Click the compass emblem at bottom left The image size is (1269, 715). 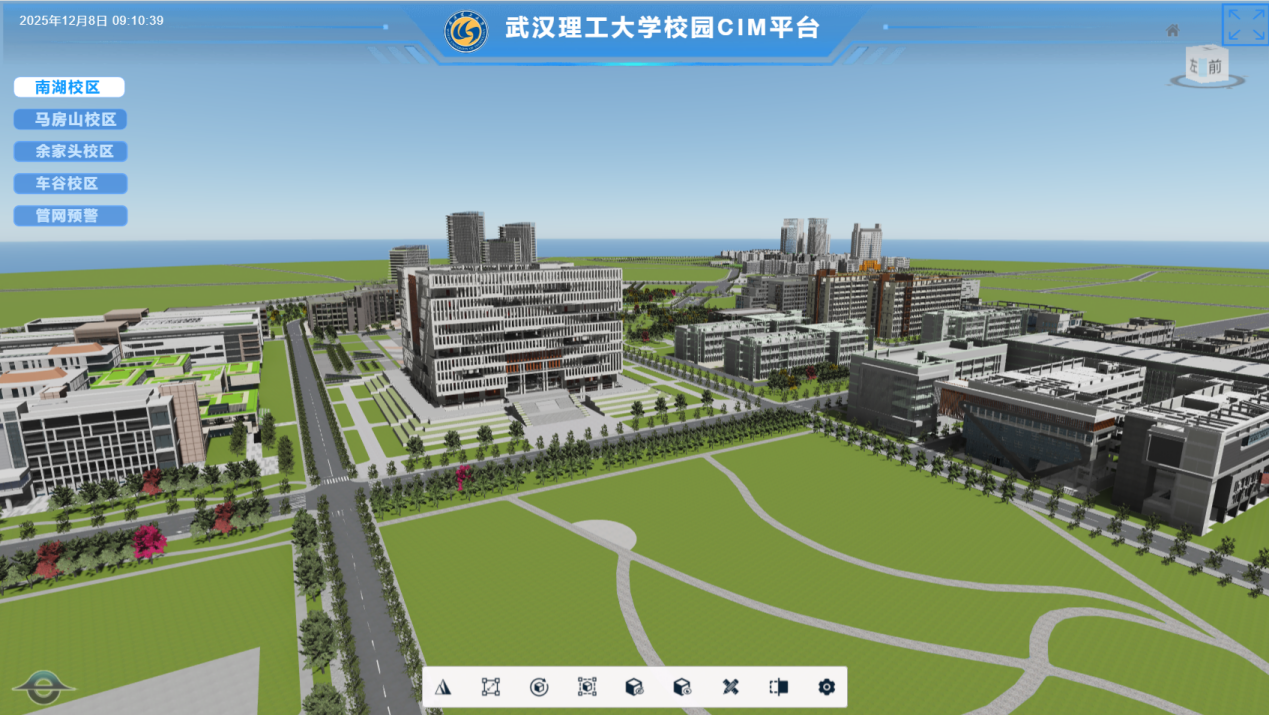[x=43, y=685]
